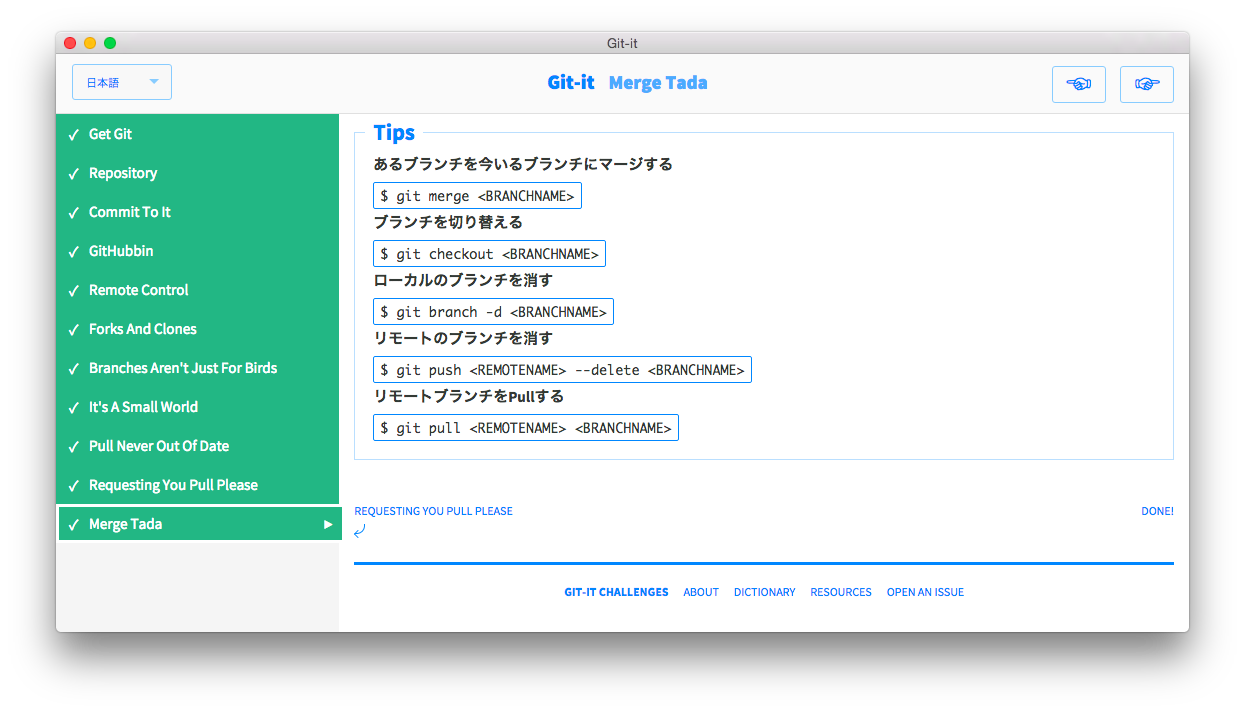Open the Repository challenge
The image size is (1245, 712).
point(199,173)
